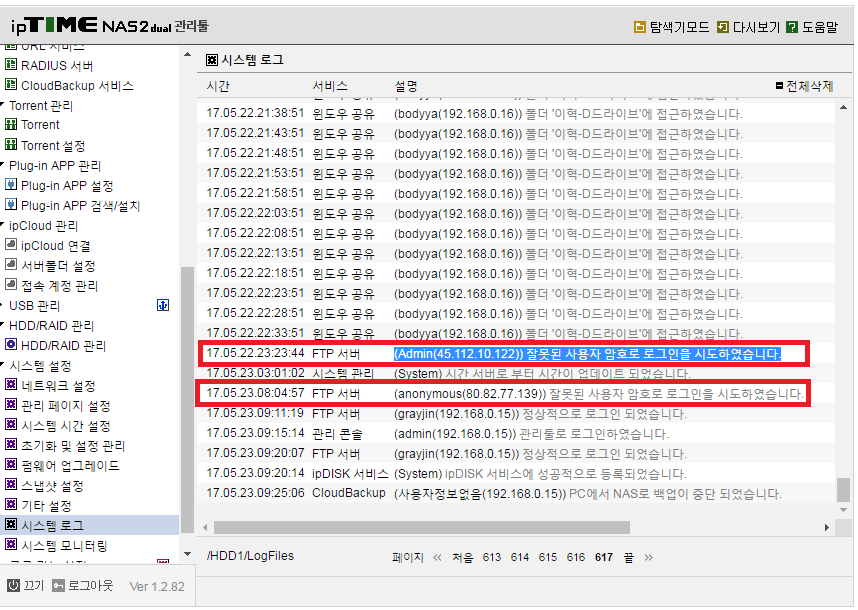Click the next page » arrow

pos(648,557)
